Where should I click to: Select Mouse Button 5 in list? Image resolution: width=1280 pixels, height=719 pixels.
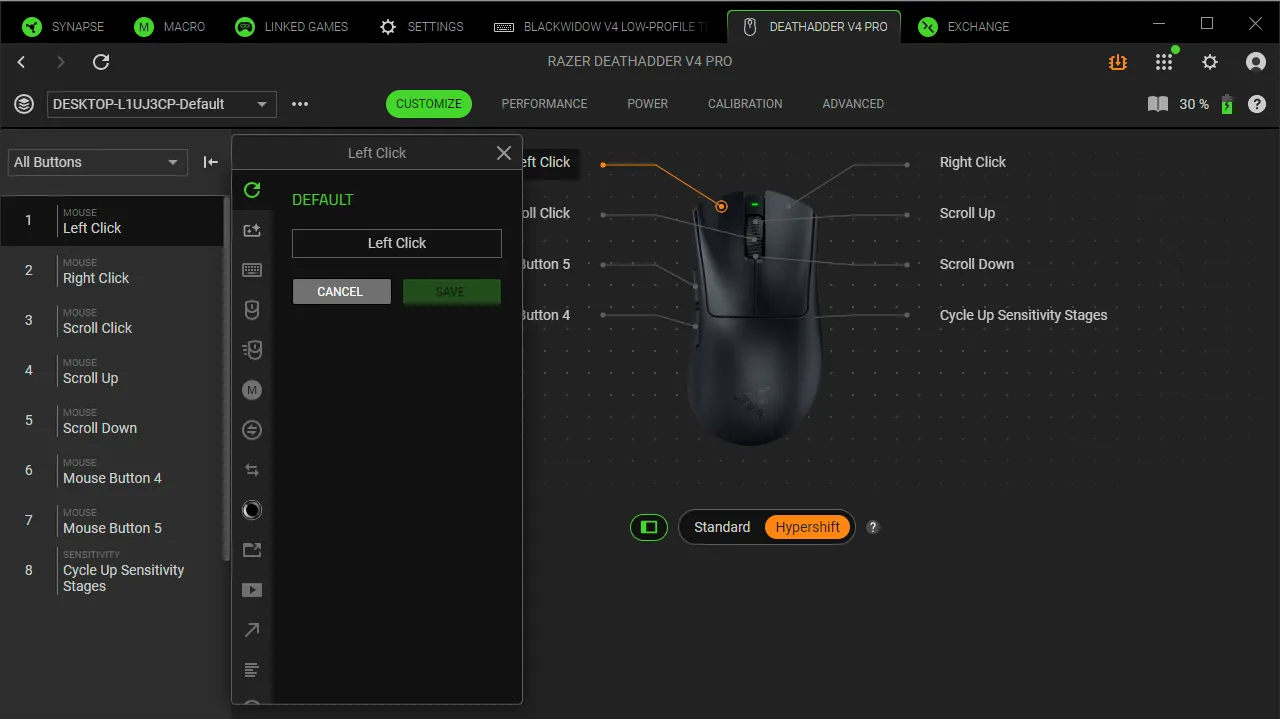pos(111,520)
